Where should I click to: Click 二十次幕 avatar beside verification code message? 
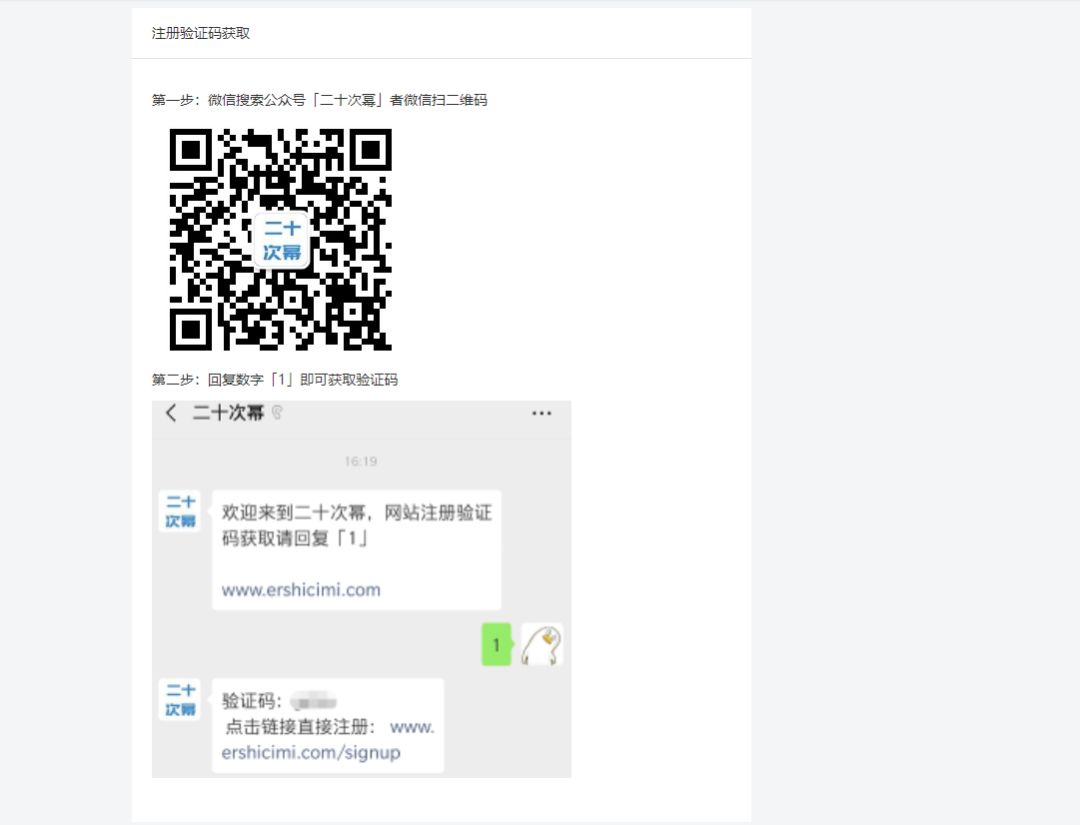tap(180, 700)
